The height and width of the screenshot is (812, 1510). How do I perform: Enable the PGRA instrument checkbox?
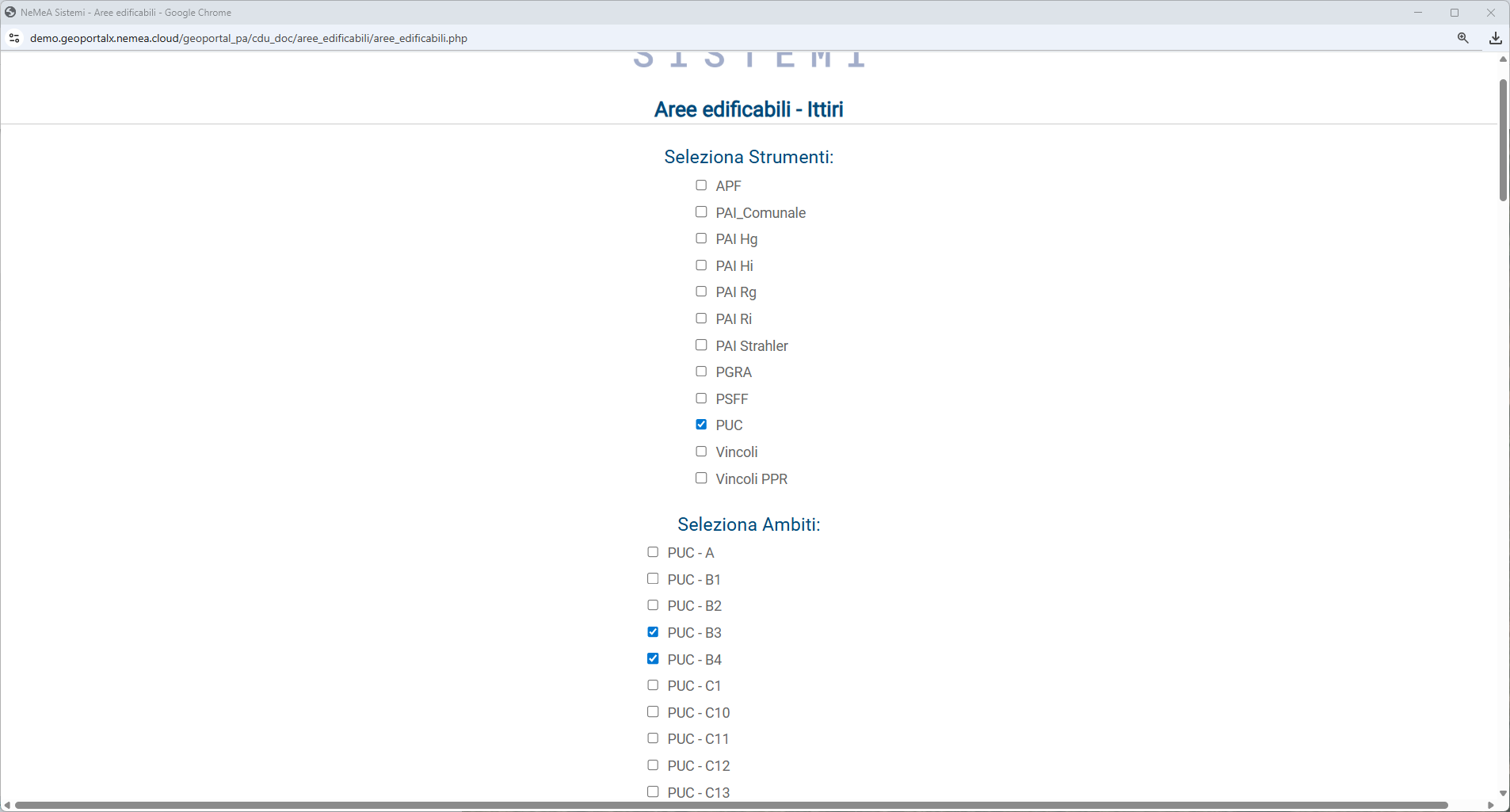pyautogui.click(x=701, y=372)
